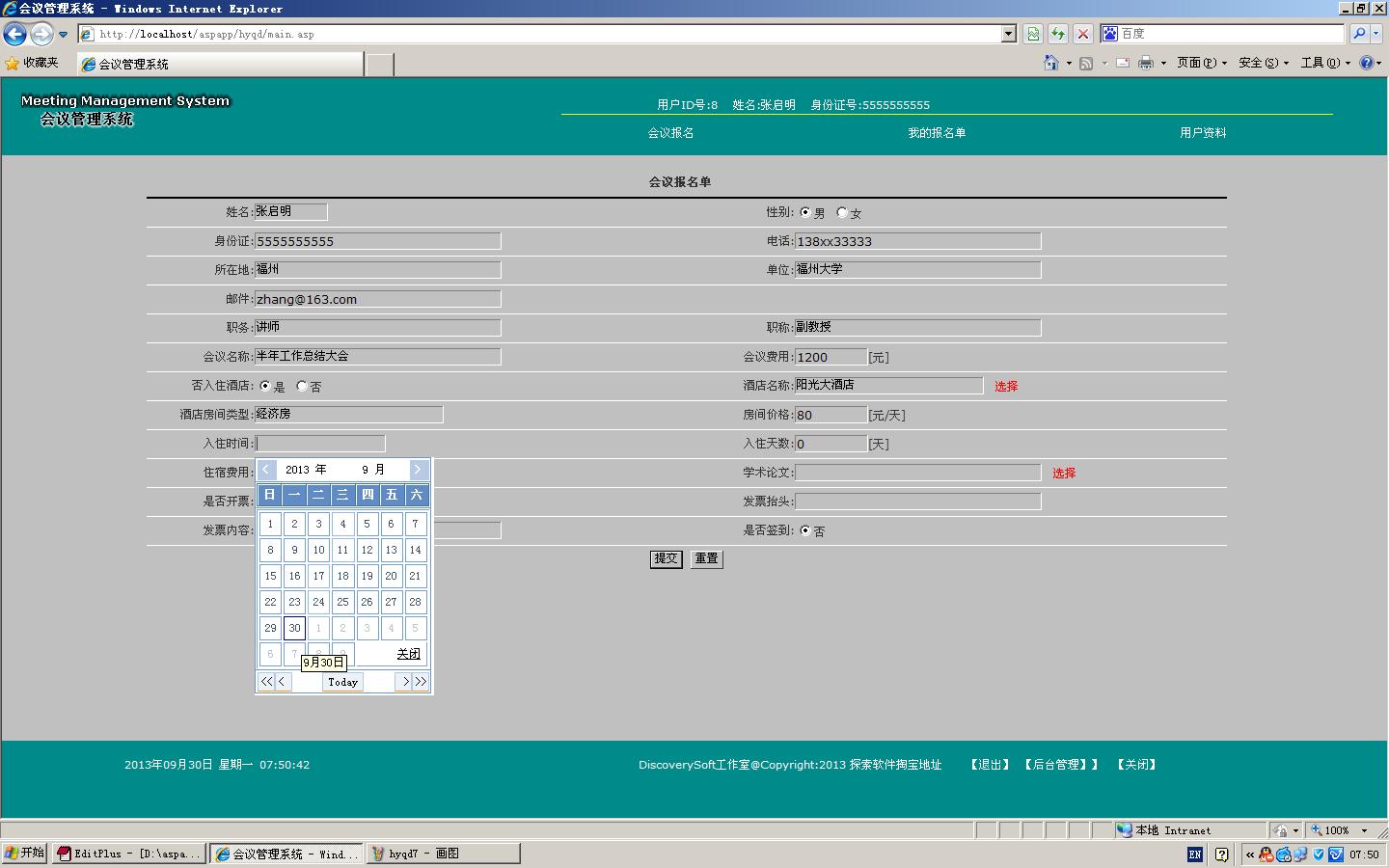Click the 电话 phone input field
Viewport: 1389px width, 868px height.
point(917,241)
